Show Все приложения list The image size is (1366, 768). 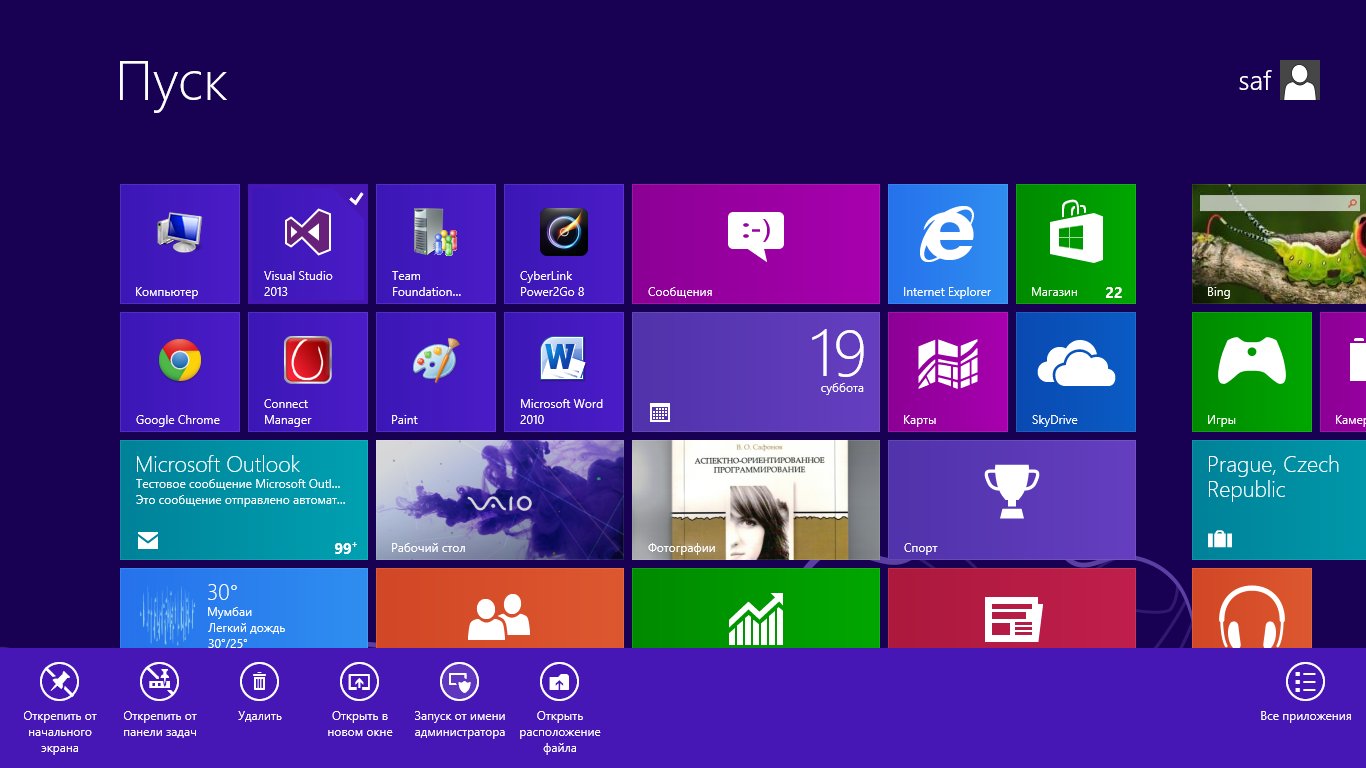1305,692
